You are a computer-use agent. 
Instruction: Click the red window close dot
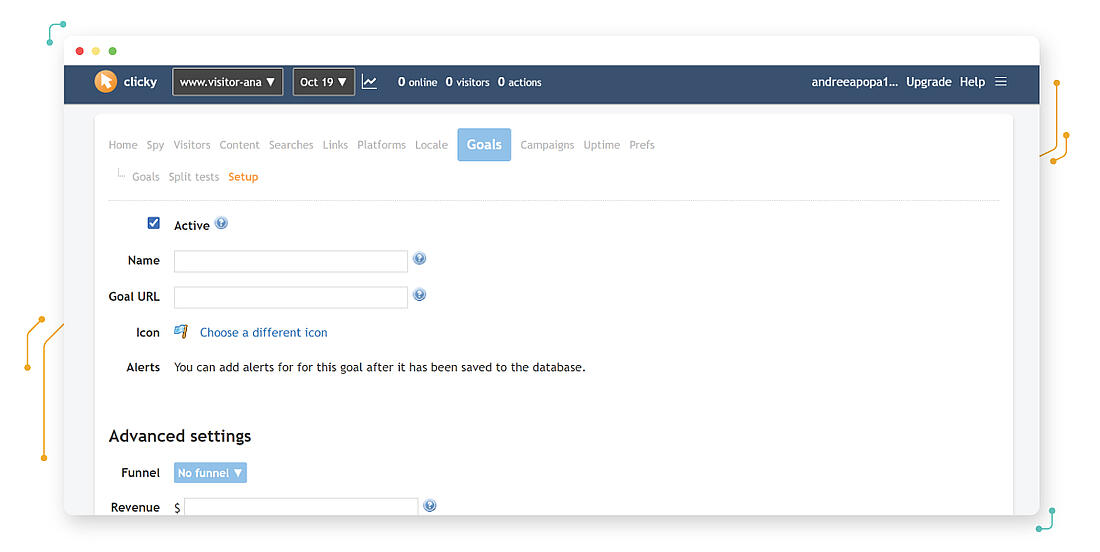[80, 51]
